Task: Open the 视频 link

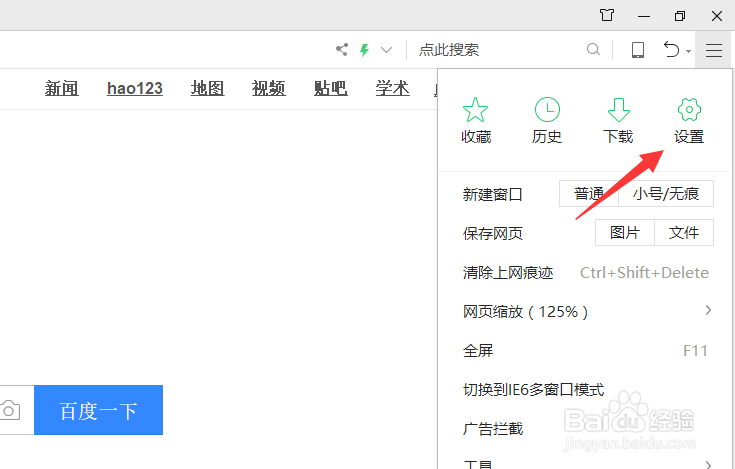Action: coord(269,88)
